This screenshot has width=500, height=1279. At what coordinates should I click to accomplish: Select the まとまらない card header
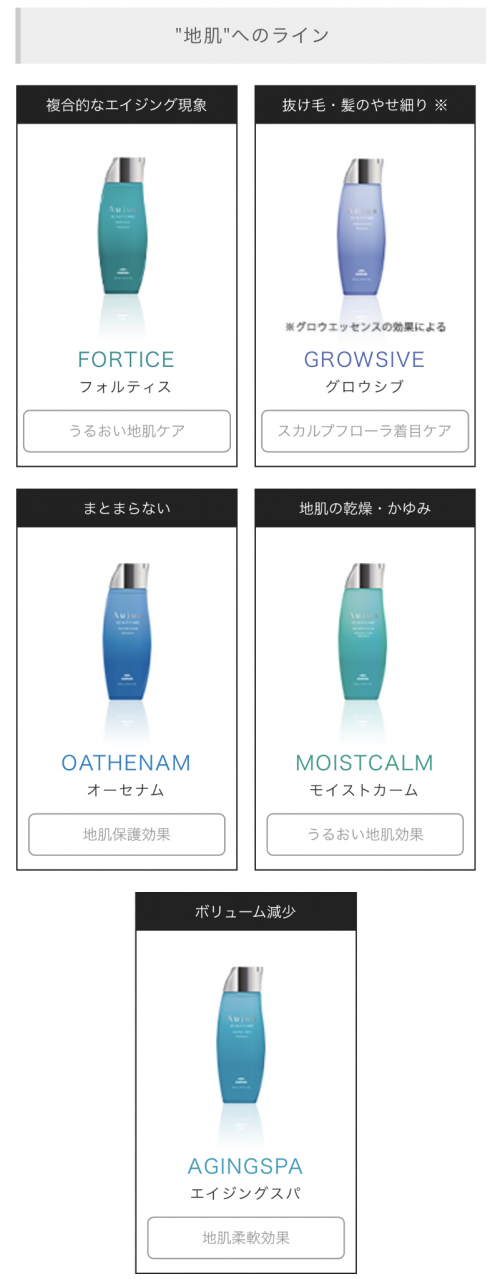click(x=127, y=508)
